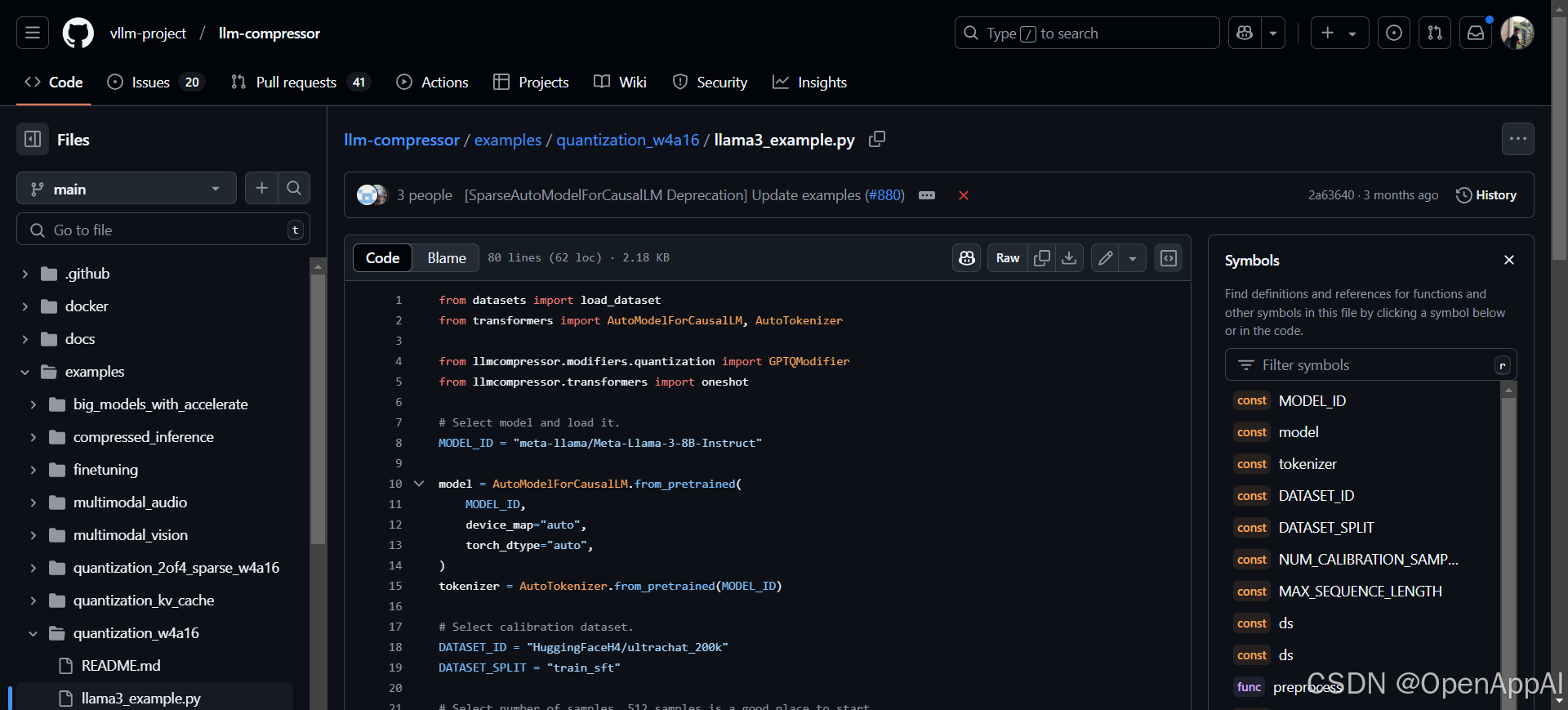Open the examples breadcrumb link
The image size is (1568, 710).
[508, 140]
